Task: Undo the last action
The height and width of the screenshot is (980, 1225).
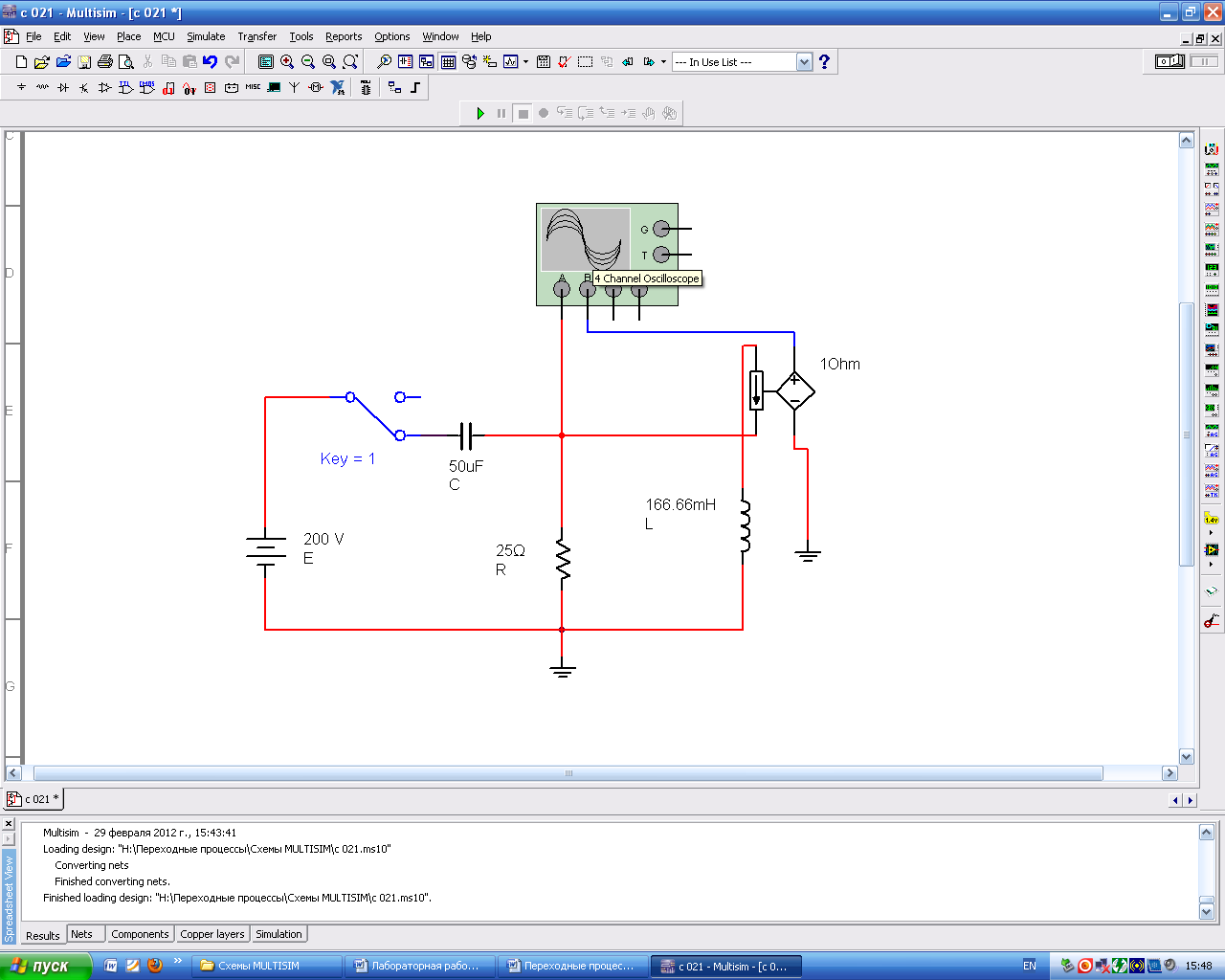Action: 211,61
